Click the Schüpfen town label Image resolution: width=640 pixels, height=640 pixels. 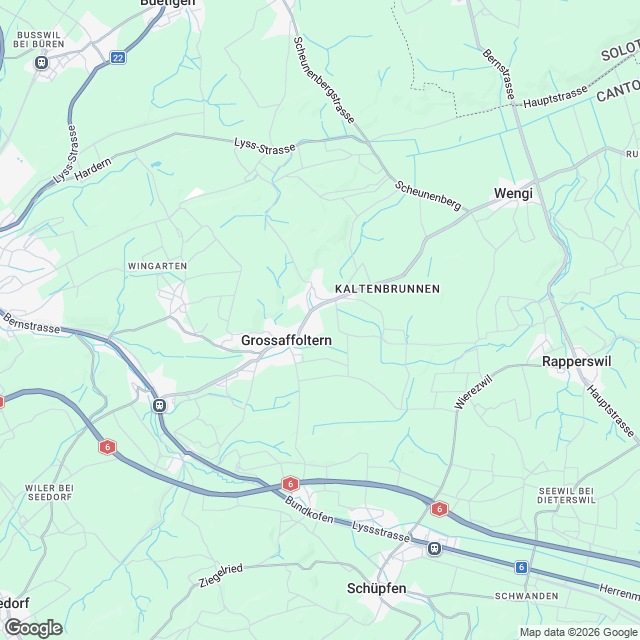click(x=376, y=588)
